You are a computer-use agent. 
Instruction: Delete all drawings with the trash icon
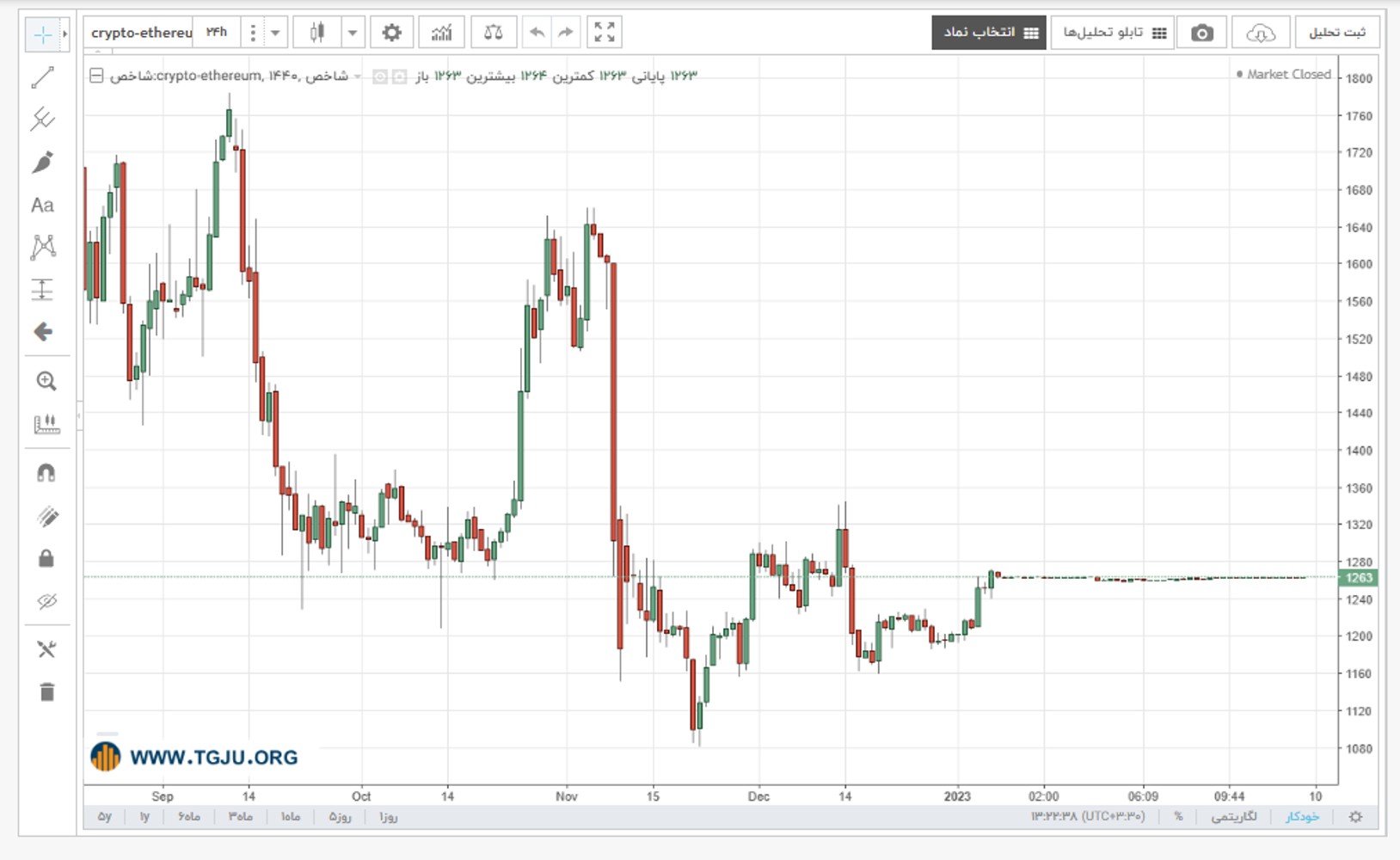(x=46, y=691)
